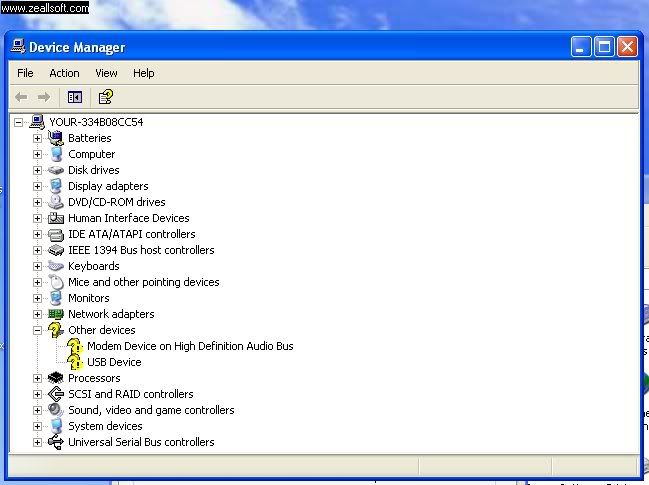This screenshot has width=649, height=485.
Task: Select Modem Device on High Definition Audio Bus
Action: (x=190, y=346)
